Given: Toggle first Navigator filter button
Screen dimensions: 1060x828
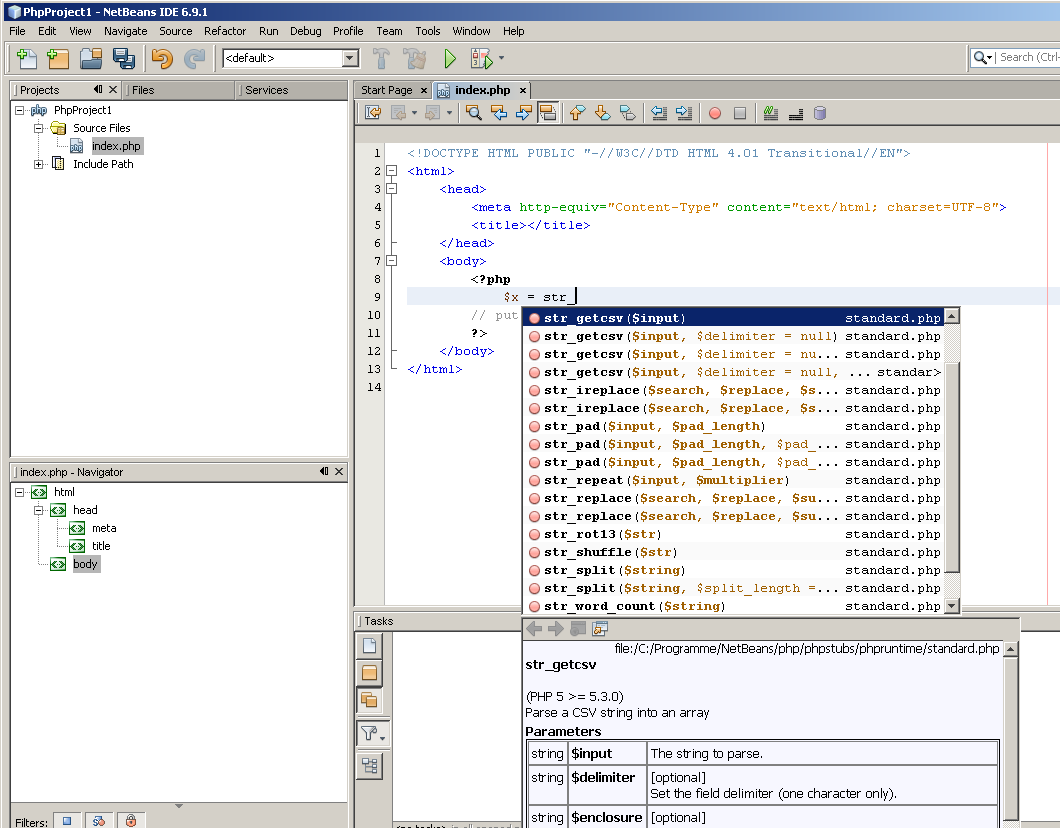Looking at the screenshot, I should tap(67, 821).
